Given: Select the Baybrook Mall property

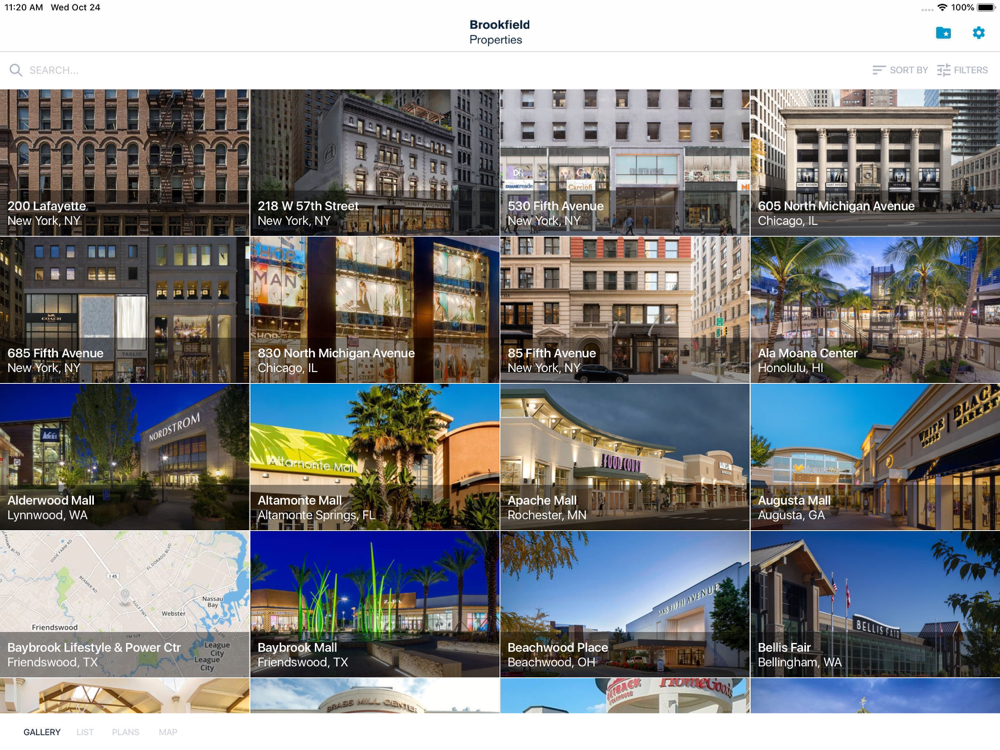Looking at the screenshot, I should (x=375, y=604).
